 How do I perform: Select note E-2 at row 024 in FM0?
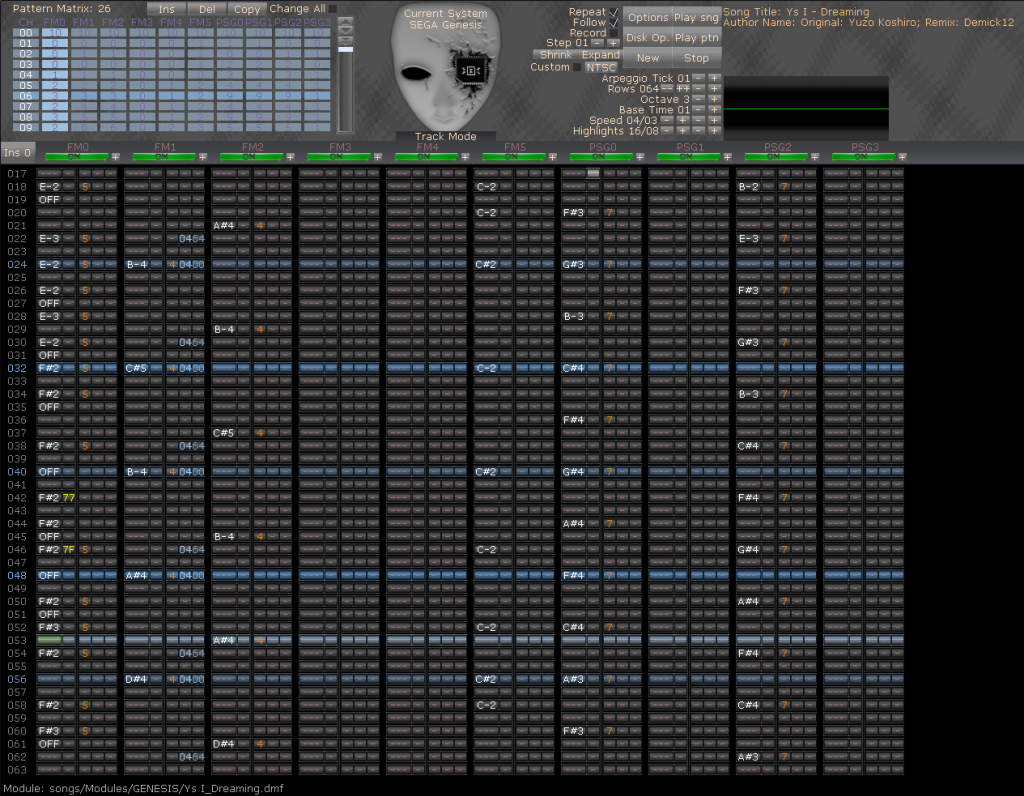click(x=49, y=264)
